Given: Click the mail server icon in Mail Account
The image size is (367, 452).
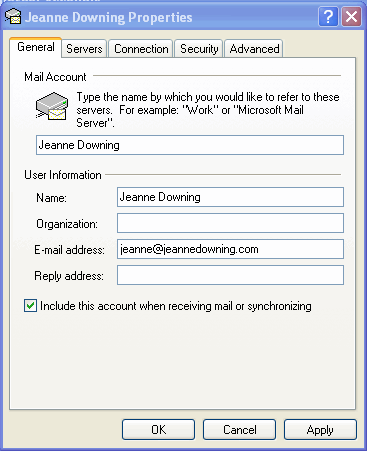Looking at the screenshot, I should point(52,106).
